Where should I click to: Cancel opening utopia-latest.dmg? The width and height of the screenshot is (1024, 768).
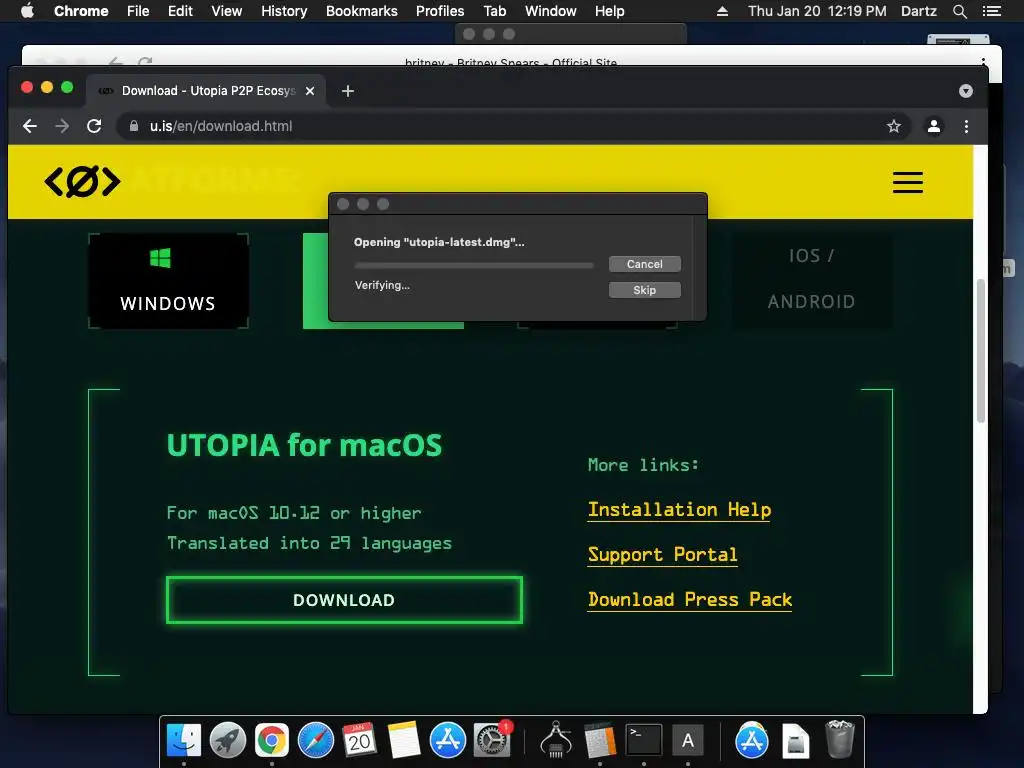[x=645, y=264]
